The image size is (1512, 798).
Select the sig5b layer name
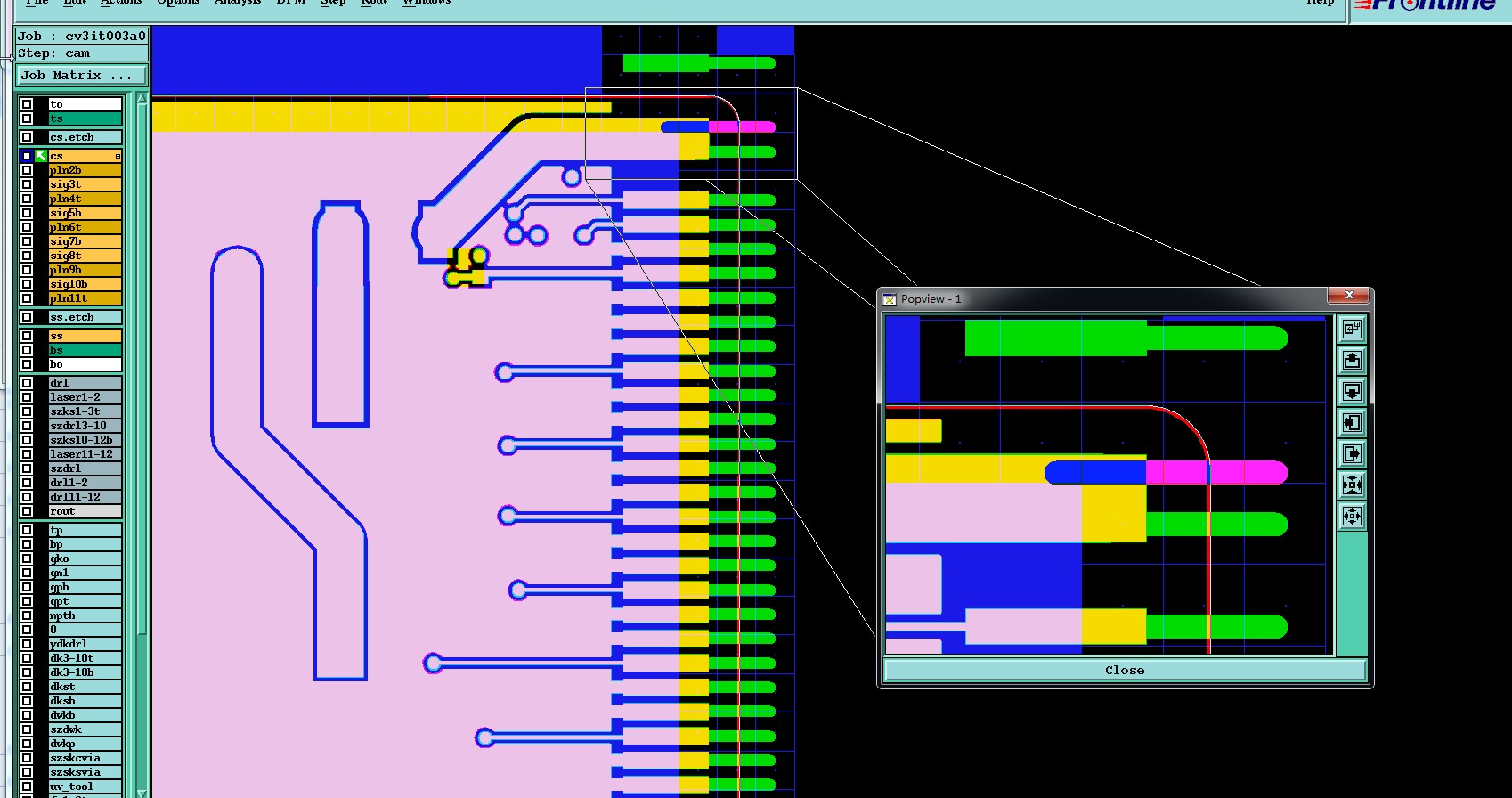click(x=85, y=213)
